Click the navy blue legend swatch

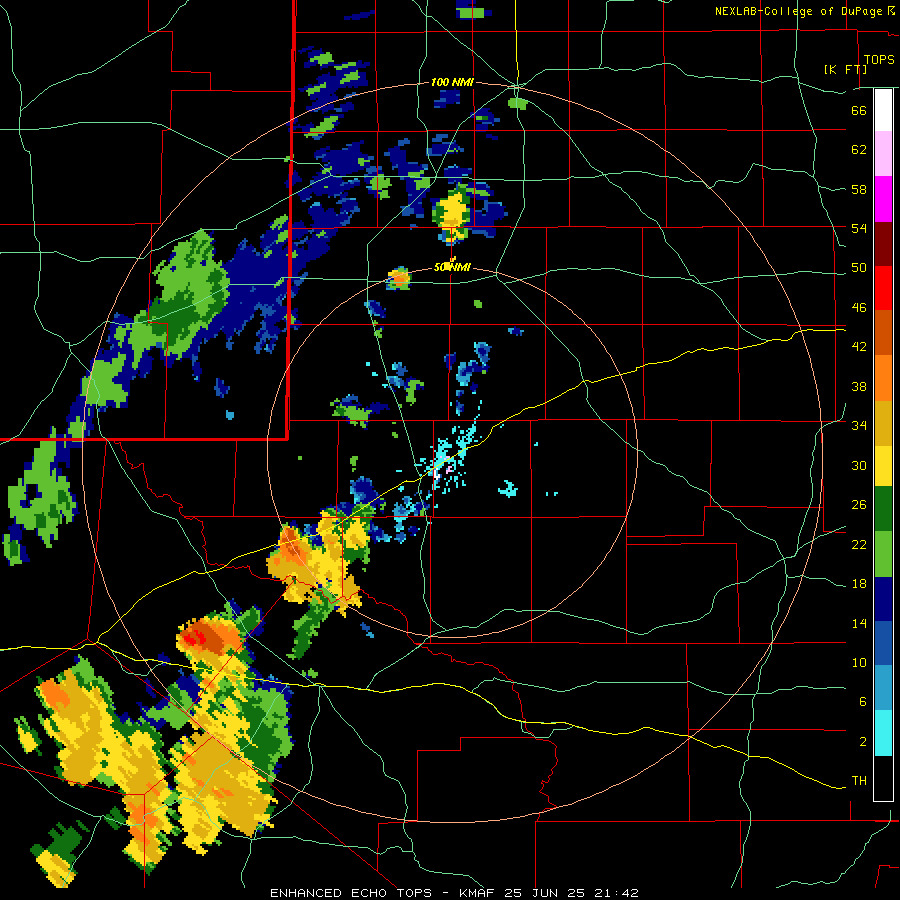pos(883,599)
